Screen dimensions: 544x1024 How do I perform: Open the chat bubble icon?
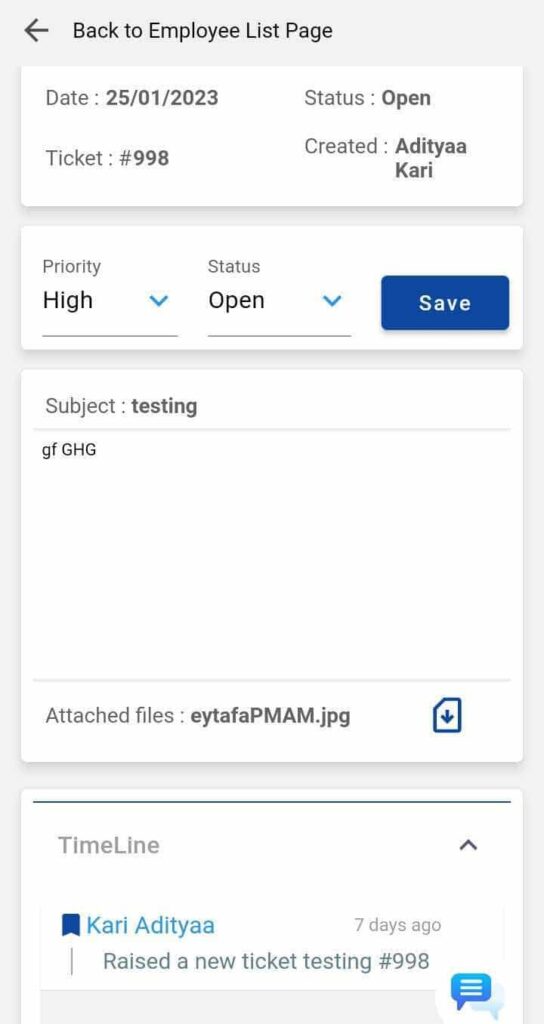(x=472, y=993)
